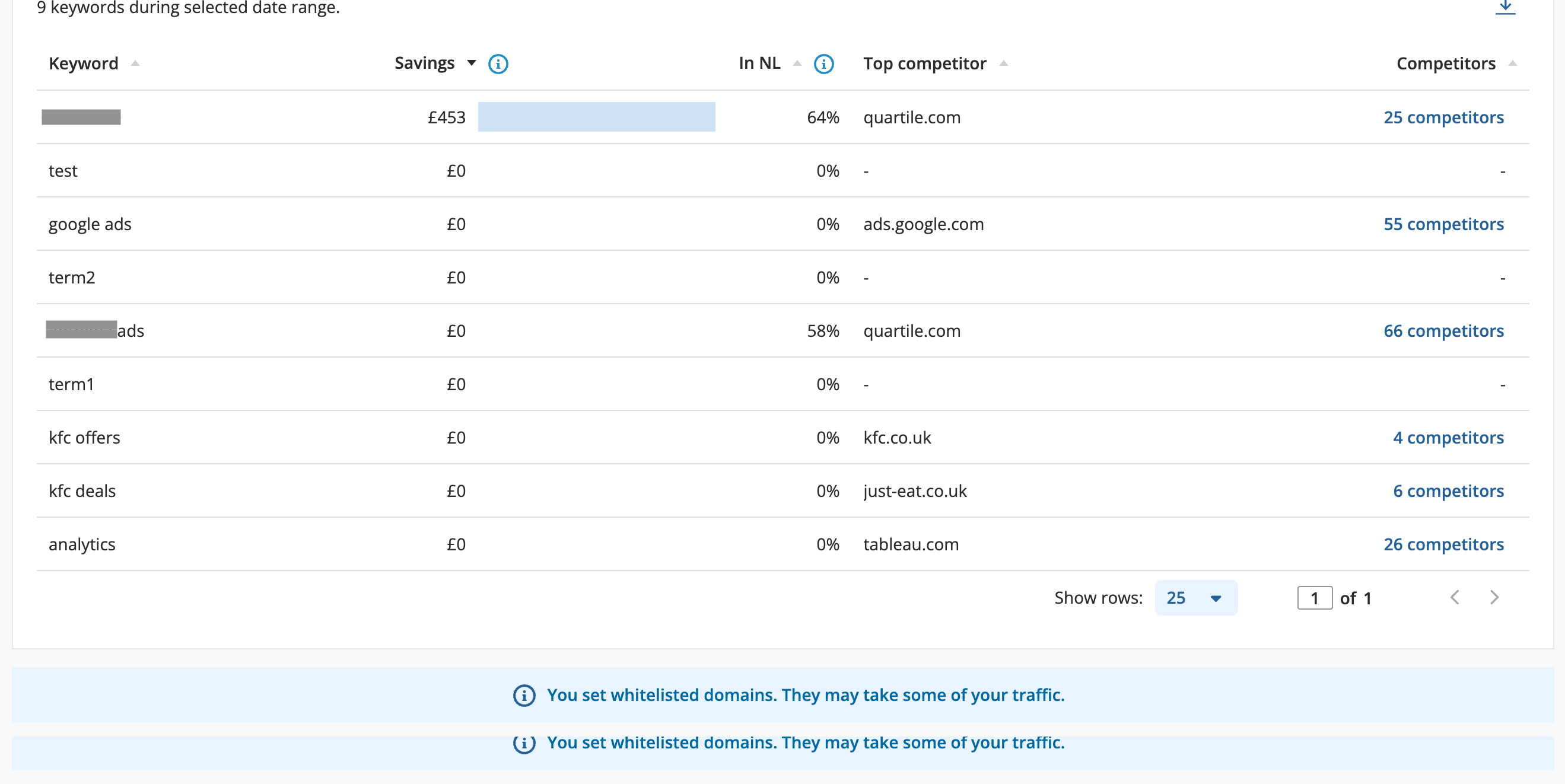Viewport: 1565px width, 784px height.
Task: Download the keyword table via the download icon
Action: point(1505,7)
